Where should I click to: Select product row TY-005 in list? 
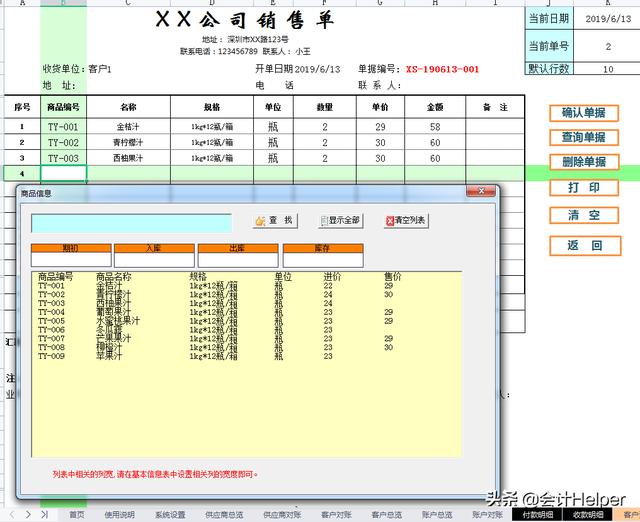pos(246,321)
